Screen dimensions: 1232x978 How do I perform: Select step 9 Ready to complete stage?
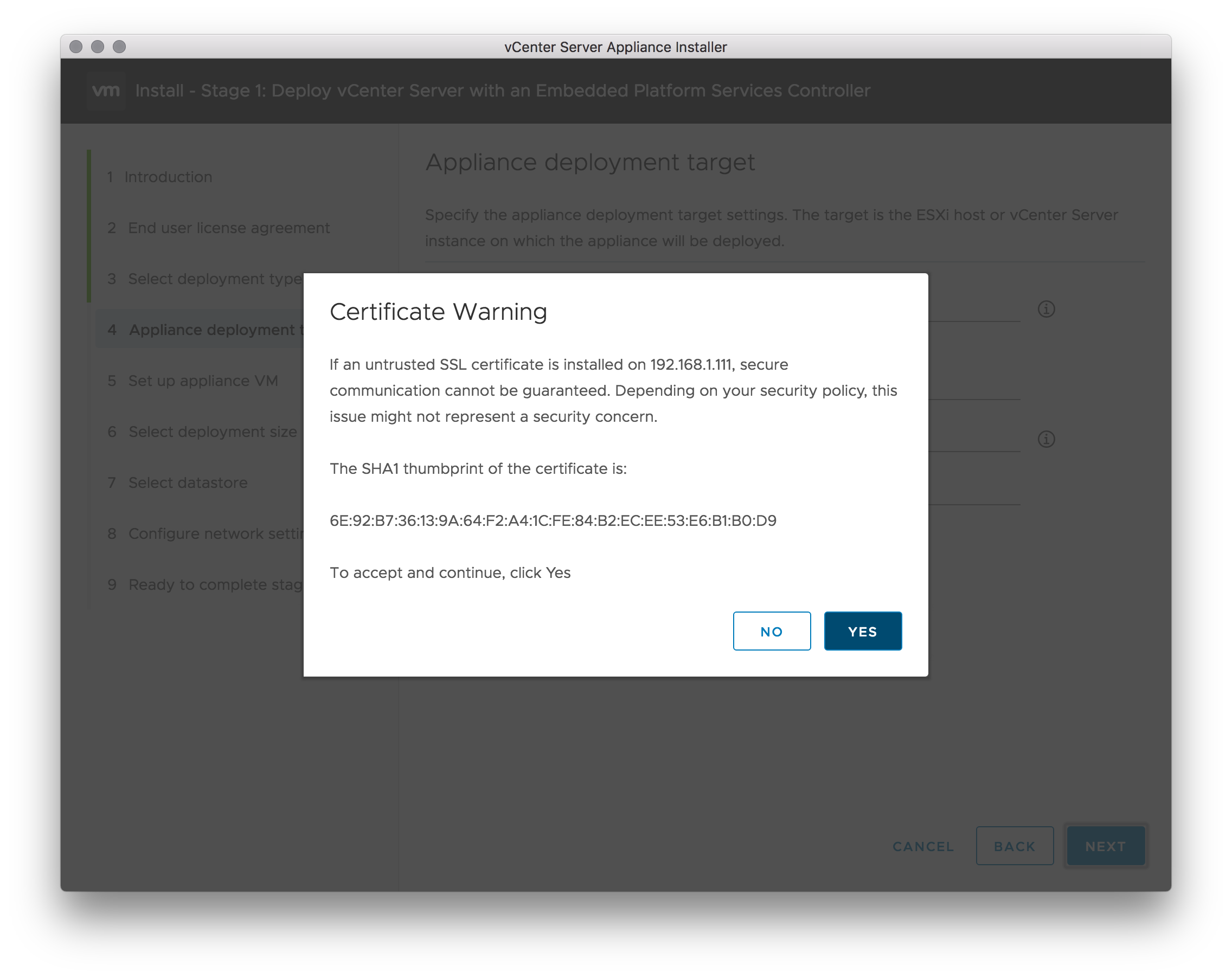(x=204, y=584)
